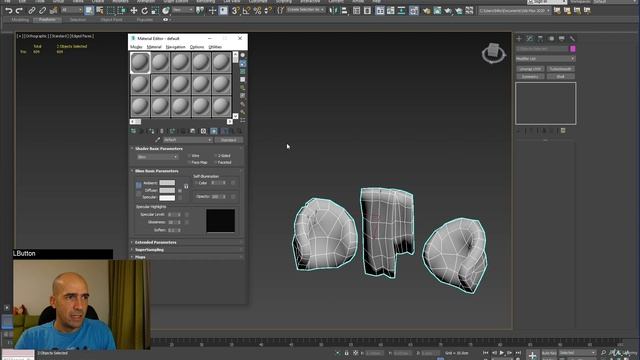
Task: Open the Navigation menu in Material Editor
Action: click(x=176, y=47)
